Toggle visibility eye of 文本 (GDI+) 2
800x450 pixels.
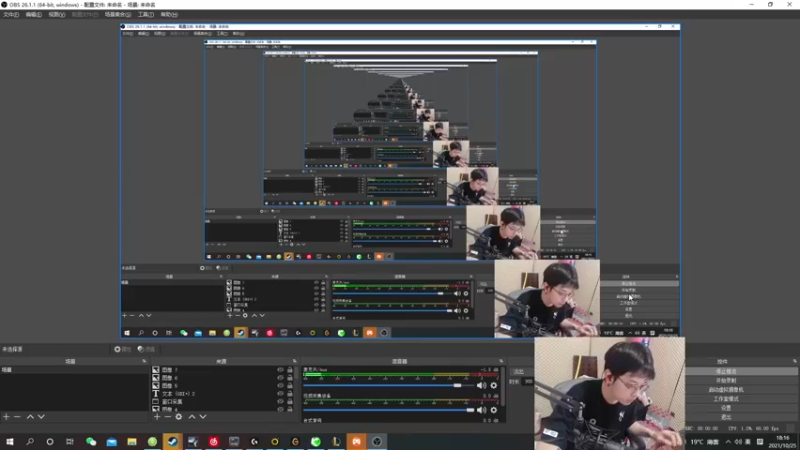280,394
